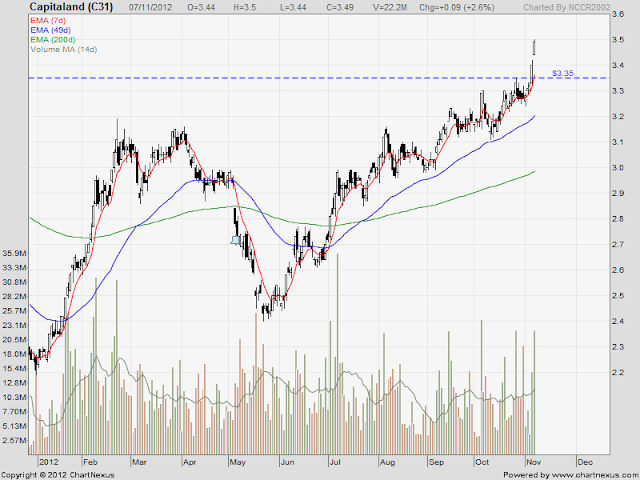Click the 3.1 price axis label

618,142
